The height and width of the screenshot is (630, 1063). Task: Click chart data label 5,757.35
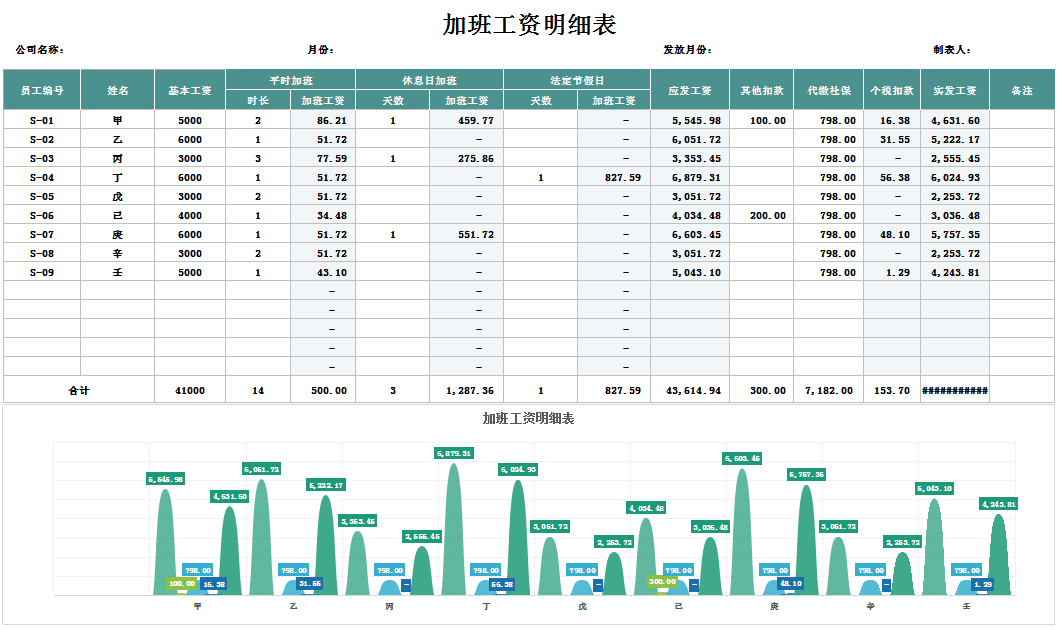click(x=806, y=474)
